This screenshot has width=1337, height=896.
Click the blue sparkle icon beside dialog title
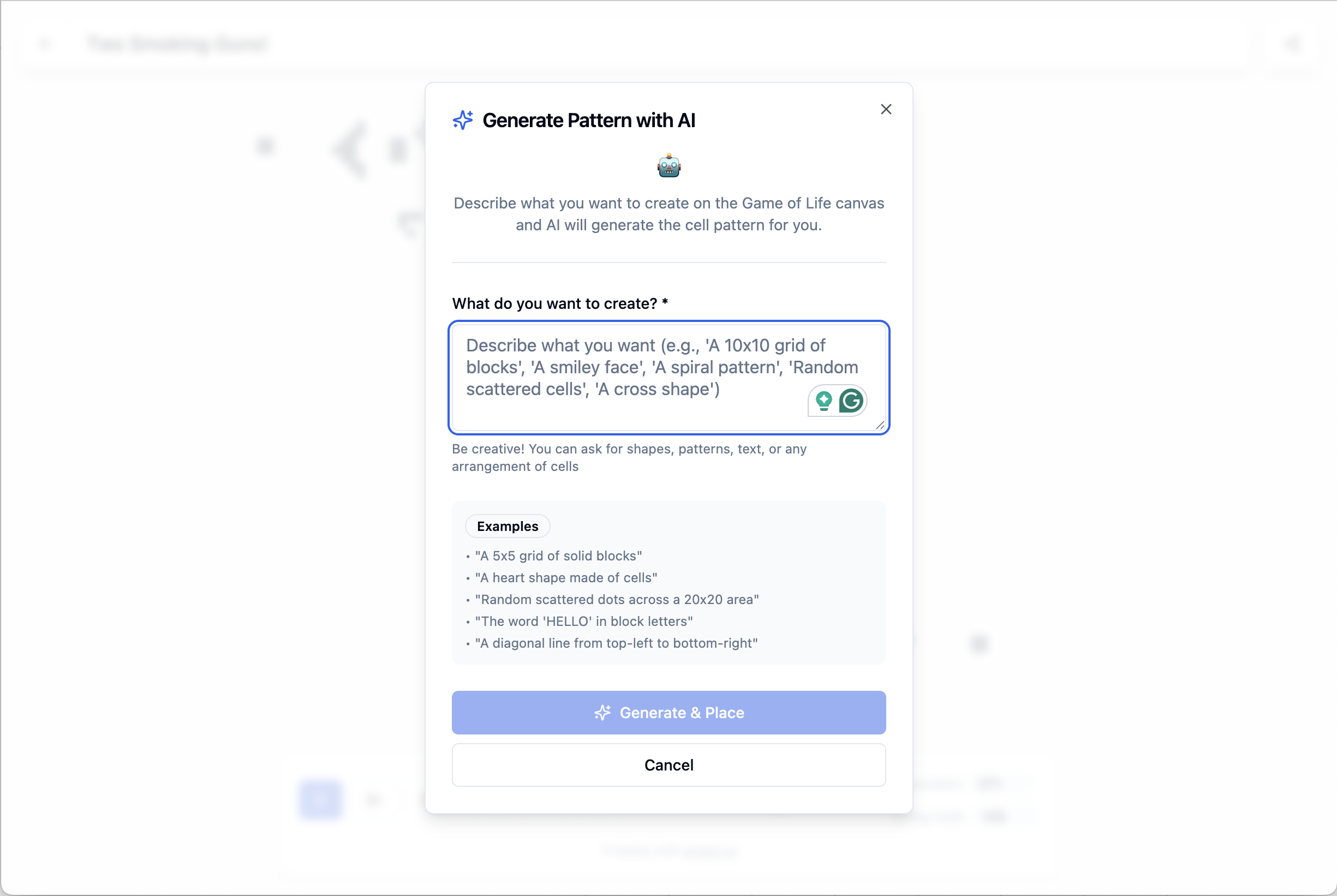(x=463, y=120)
